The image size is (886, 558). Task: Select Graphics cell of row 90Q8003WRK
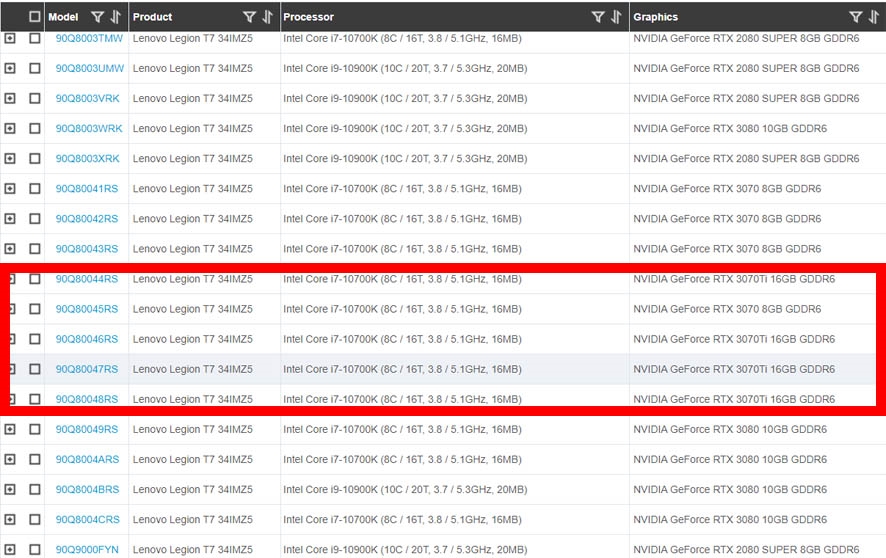tap(757, 128)
